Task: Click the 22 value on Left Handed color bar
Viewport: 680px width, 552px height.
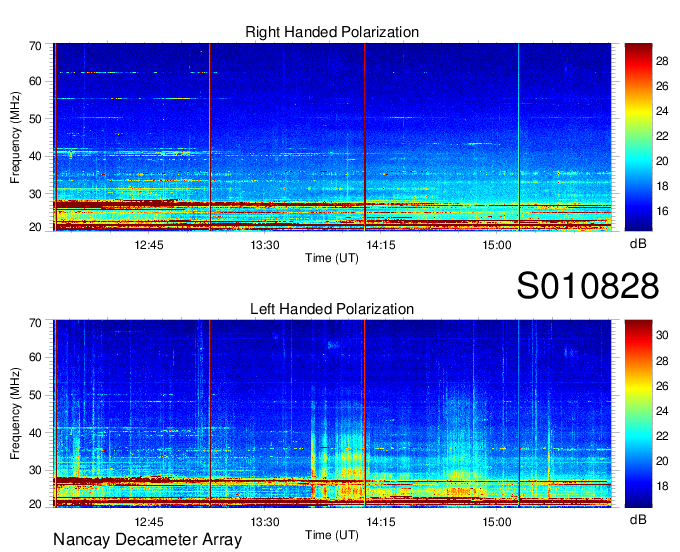Action: (662, 436)
